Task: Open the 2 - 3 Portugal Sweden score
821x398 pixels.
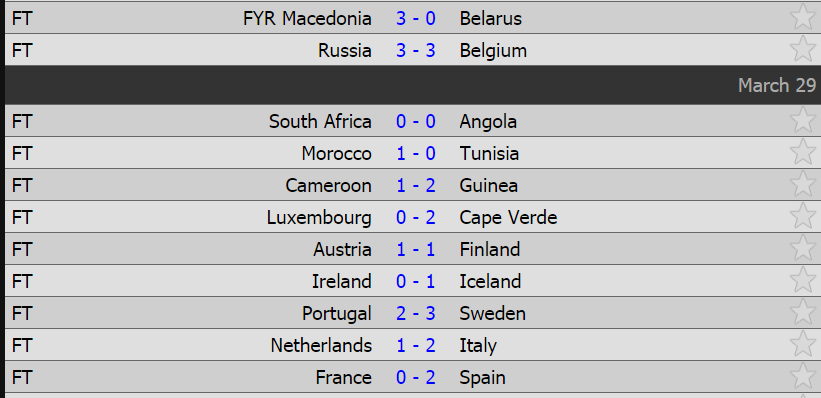Action: (416, 314)
